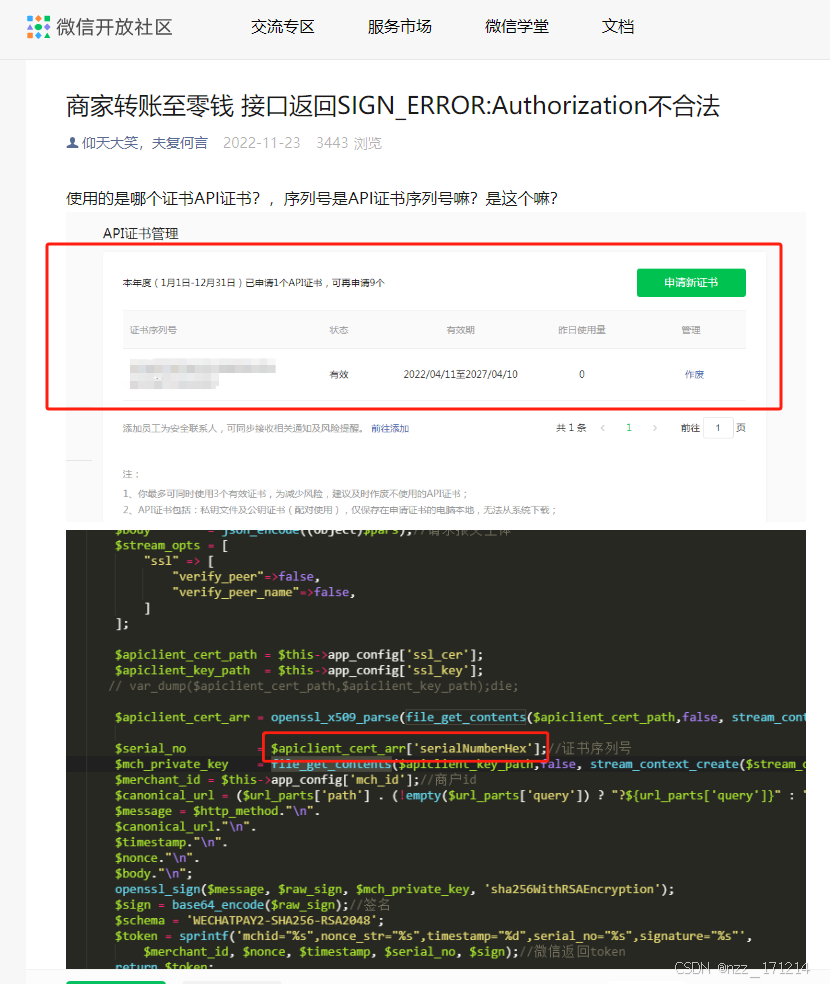Click the 有效 status cell
Screen dimensions: 830x984
[339, 374]
